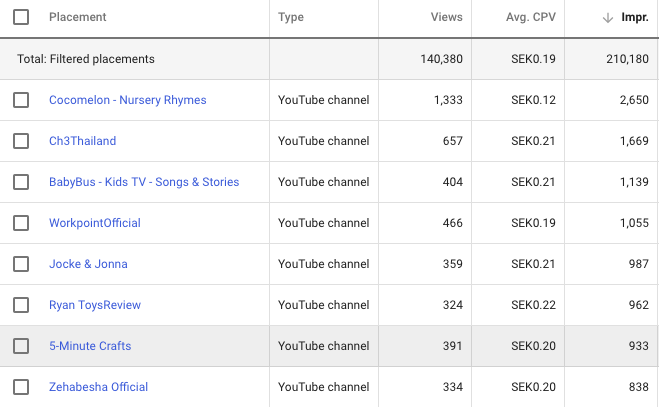
Task: Click the 'Total: Filtered placements' label
Action: (86, 59)
